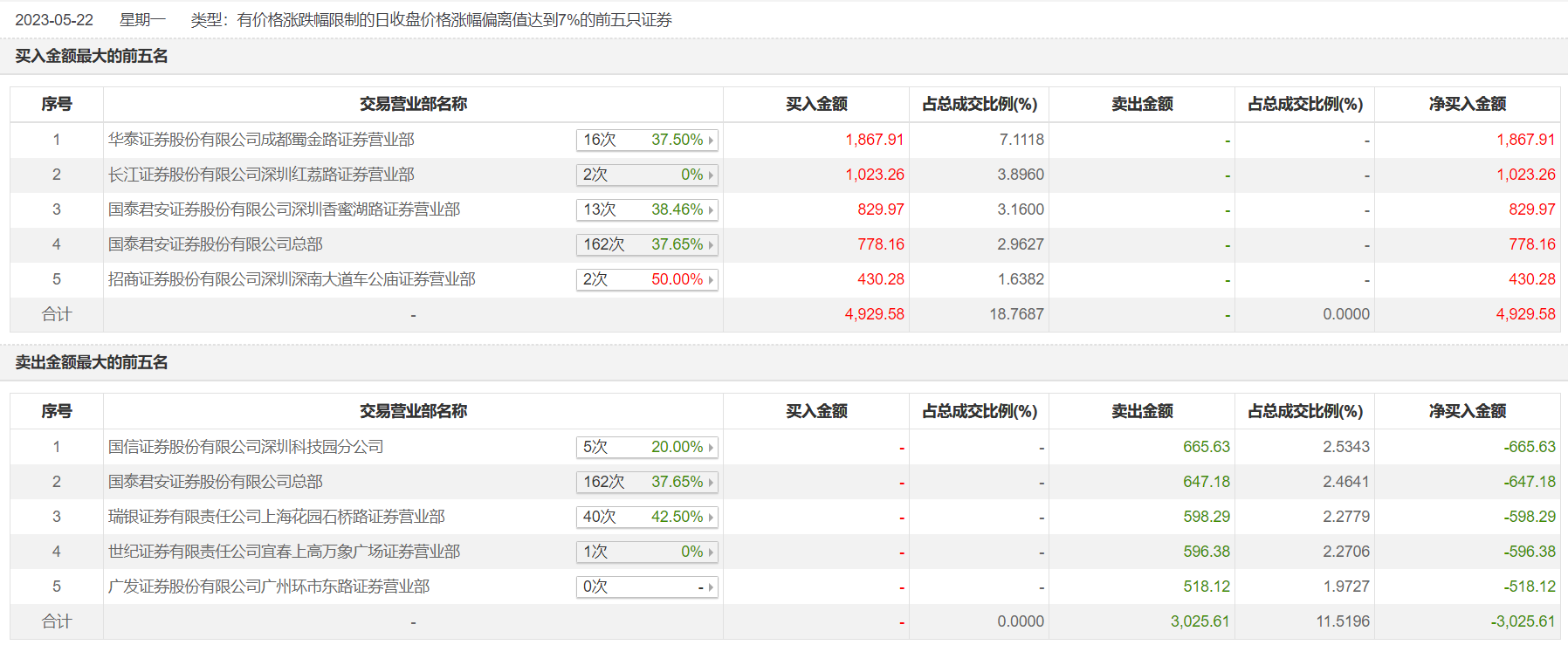
Task: Select the ratio value 2.9627
Action: (1021, 244)
